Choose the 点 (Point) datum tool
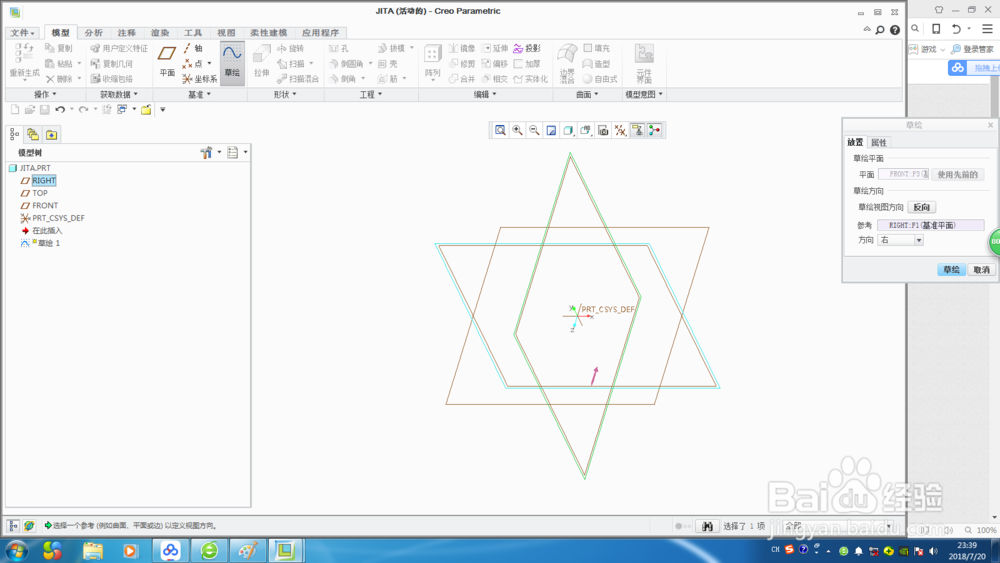This screenshot has height=563, width=1000. 193,64
